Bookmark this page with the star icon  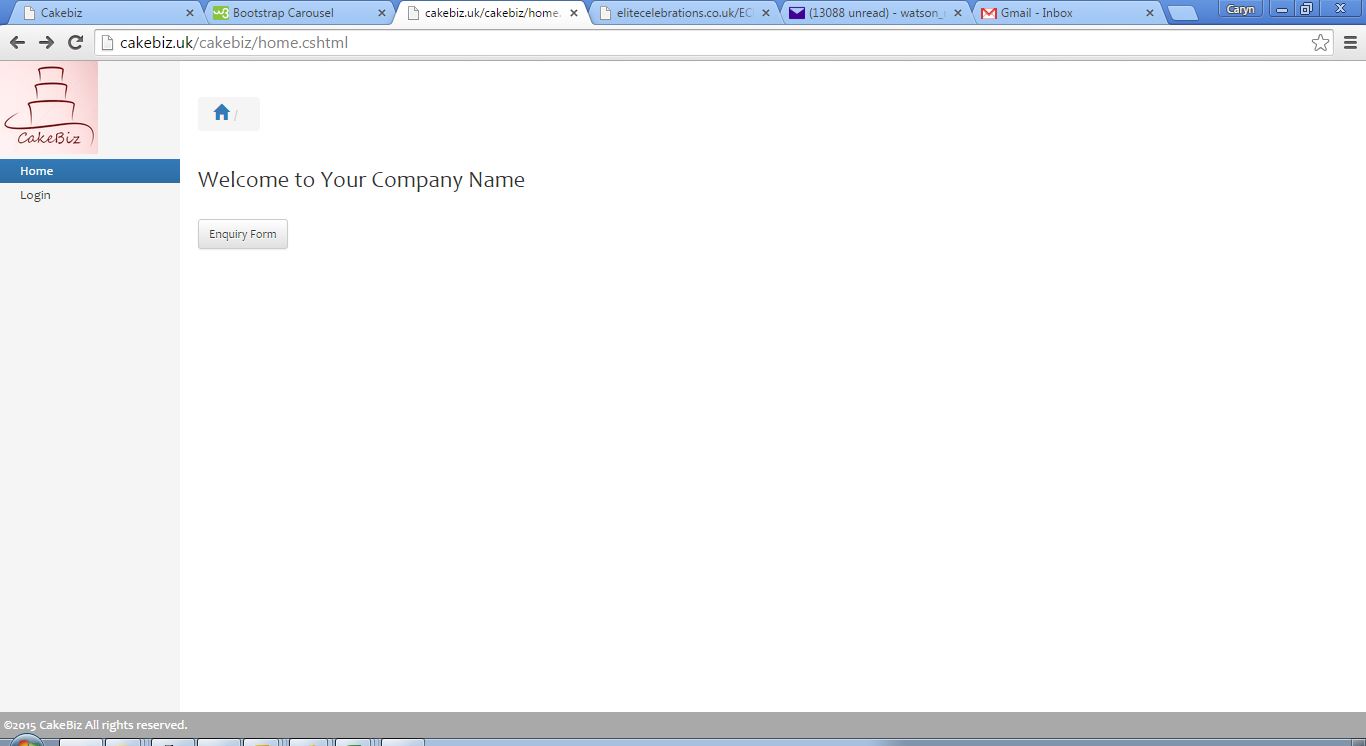[1320, 42]
